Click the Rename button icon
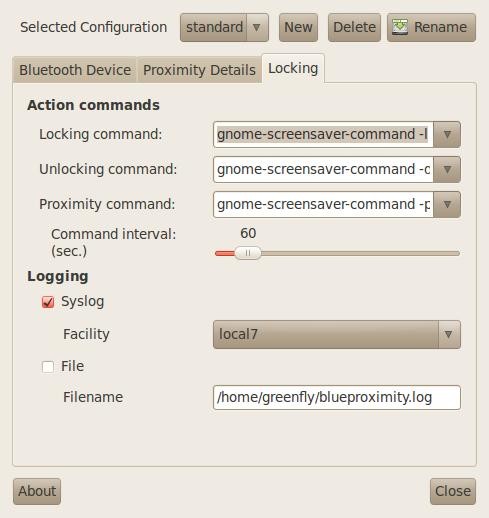 pos(400,27)
